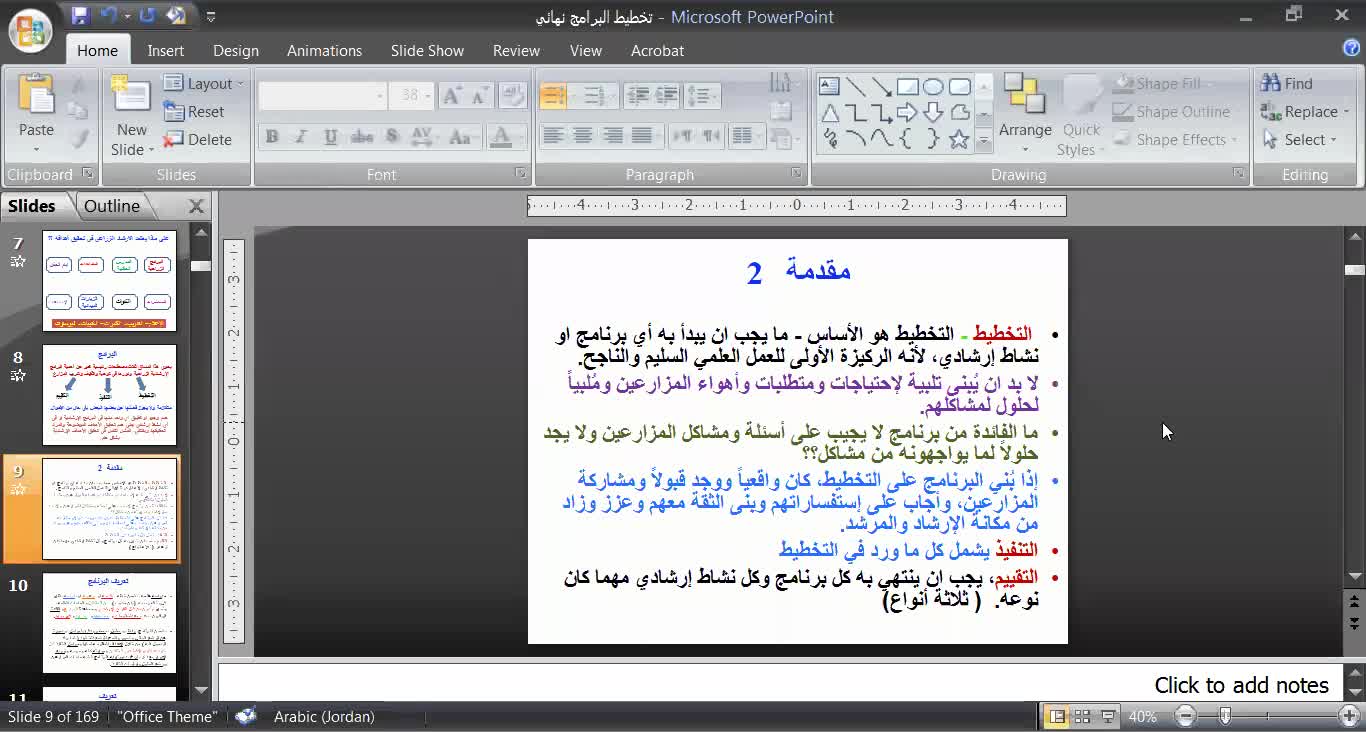Toggle Text Shadow formatting
The height and width of the screenshot is (732, 1366).
tap(392, 137)
